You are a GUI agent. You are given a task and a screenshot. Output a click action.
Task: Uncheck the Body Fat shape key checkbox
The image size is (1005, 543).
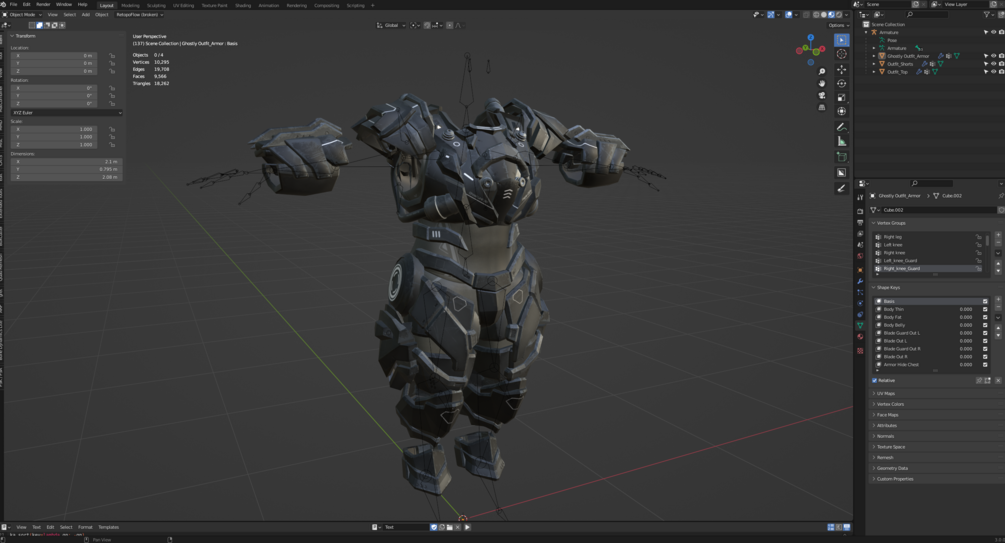985,317
